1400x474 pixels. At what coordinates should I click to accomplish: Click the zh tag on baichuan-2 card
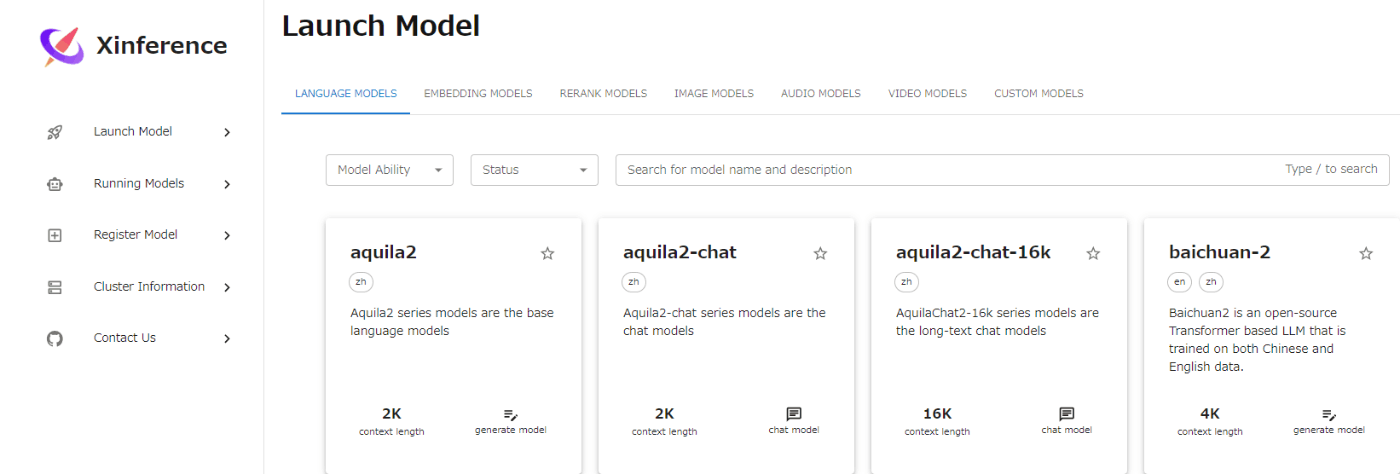point(1211,283)
